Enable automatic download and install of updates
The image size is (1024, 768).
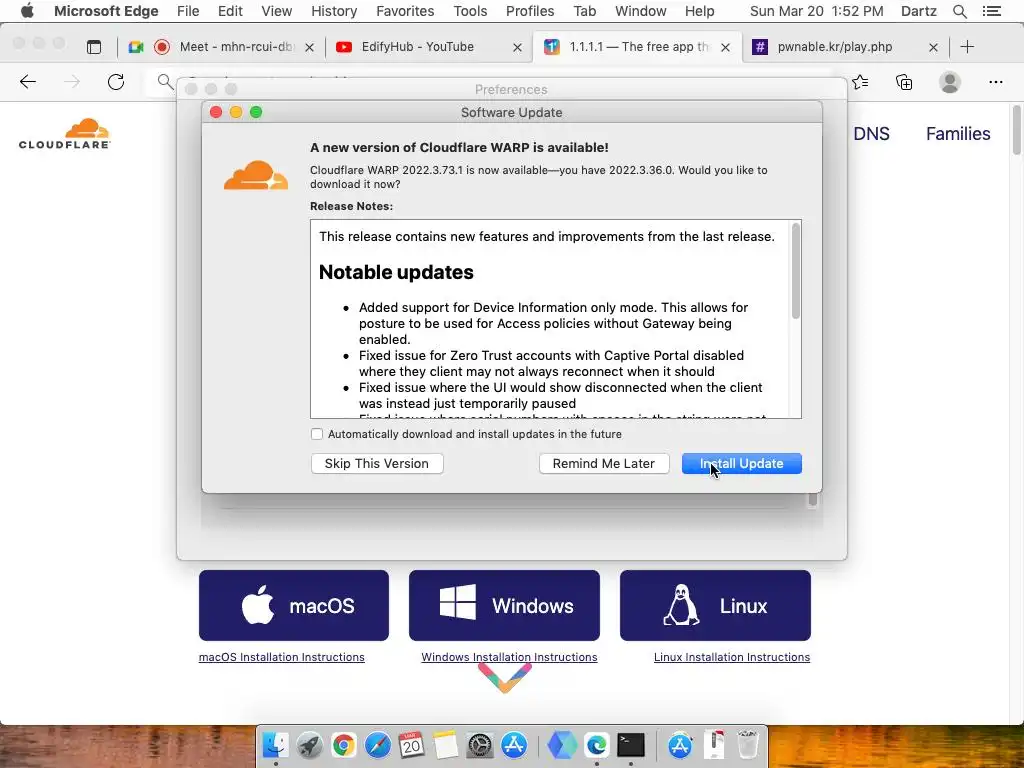tap(317, 434)
